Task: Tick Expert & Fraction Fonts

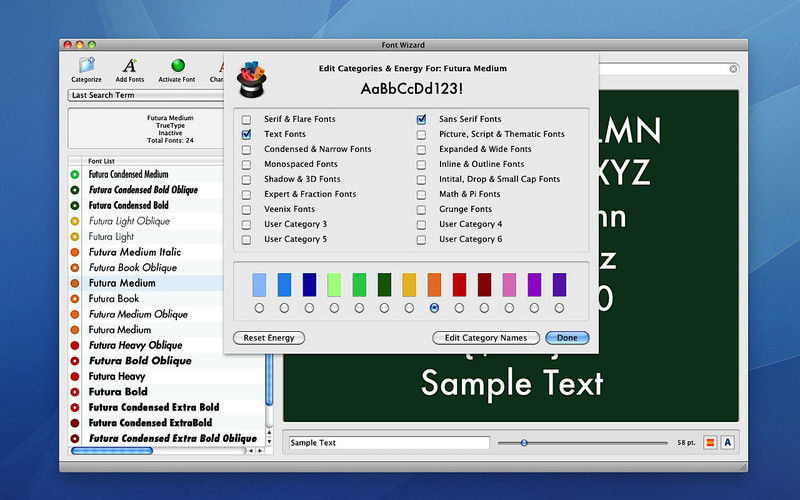Action: click(x=246, y=194)
